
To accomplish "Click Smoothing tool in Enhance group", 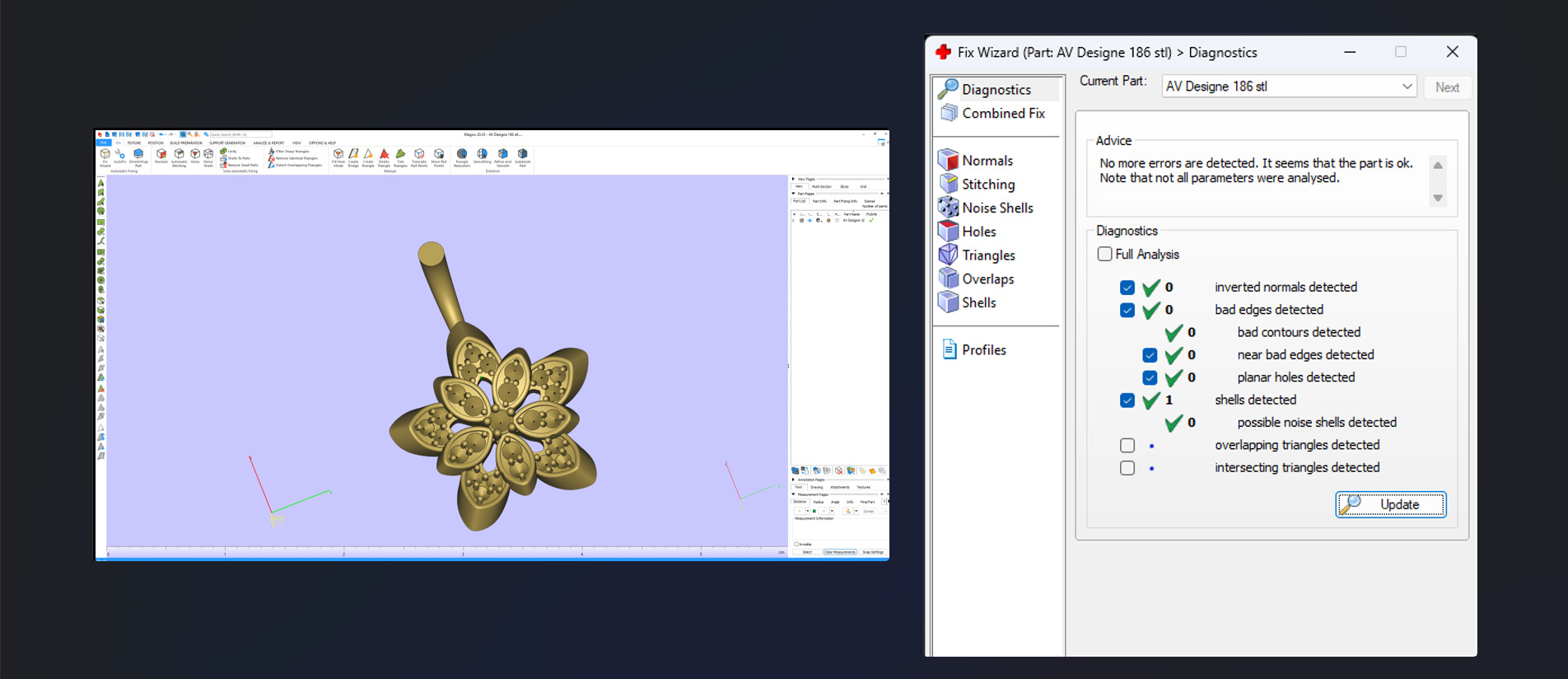I will (482, 157).
